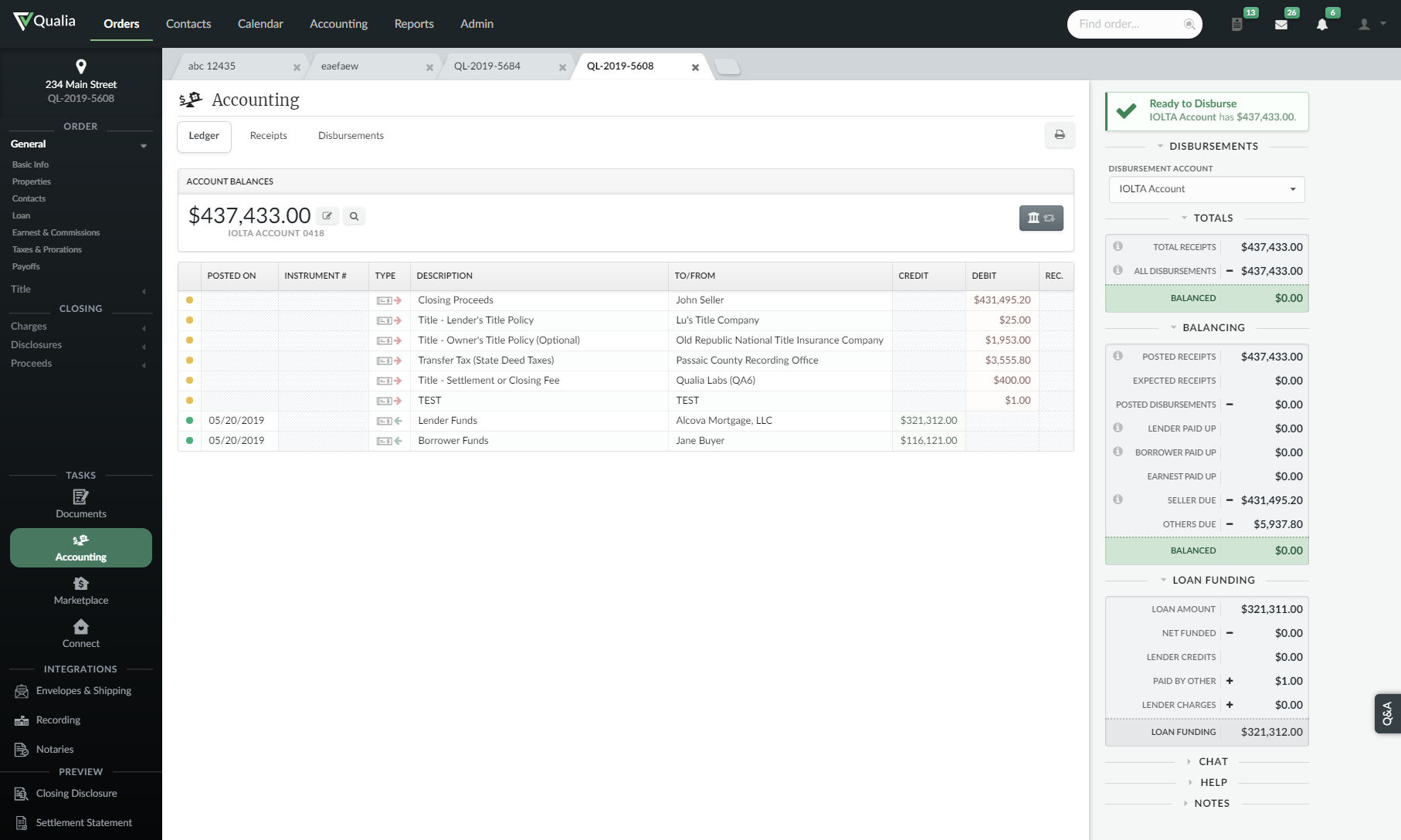Open Basic Info in the sidebar

tap(30, 164)
